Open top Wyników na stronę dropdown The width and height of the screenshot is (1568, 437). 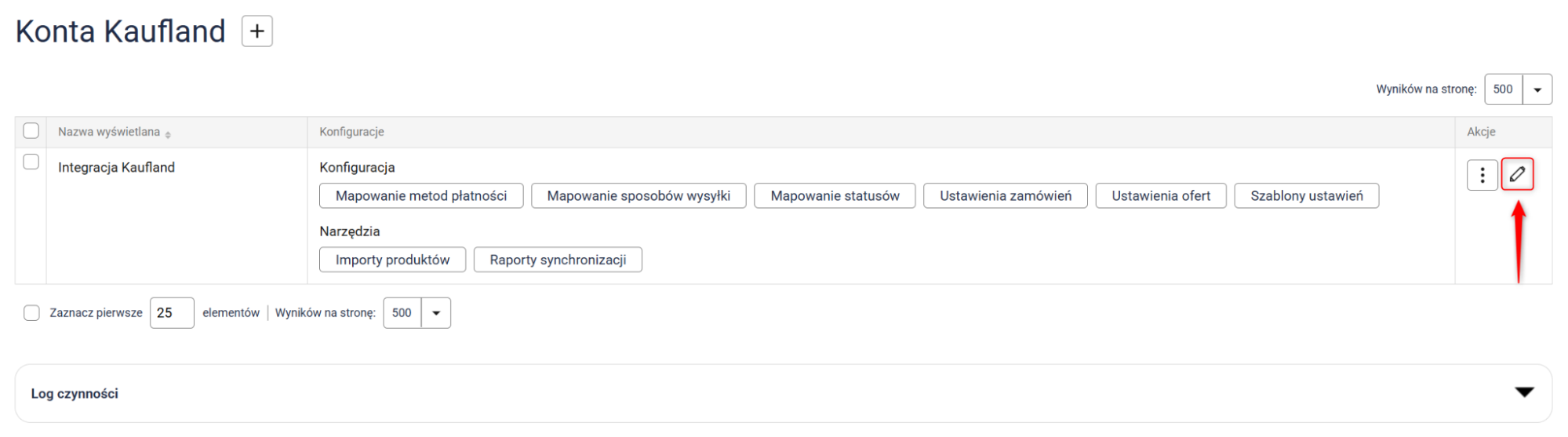coord(1537,89)
